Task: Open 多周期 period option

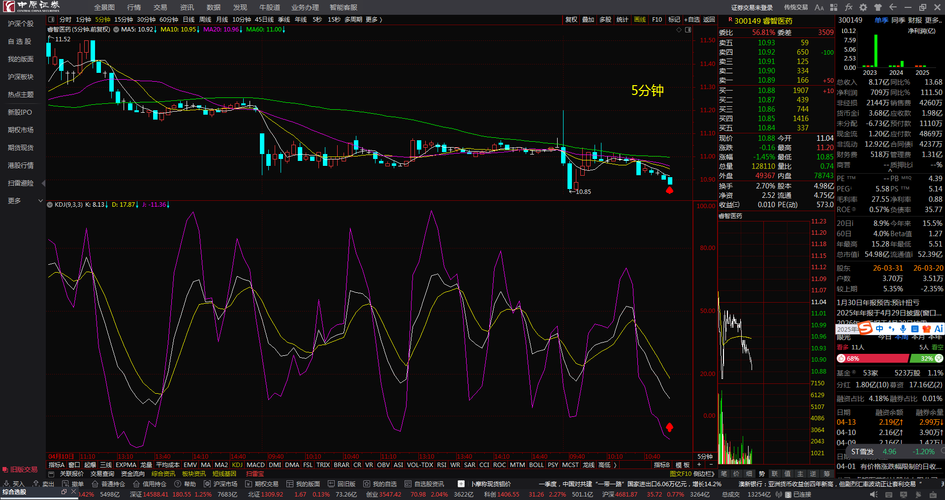Action: click(x=353, y=19)
